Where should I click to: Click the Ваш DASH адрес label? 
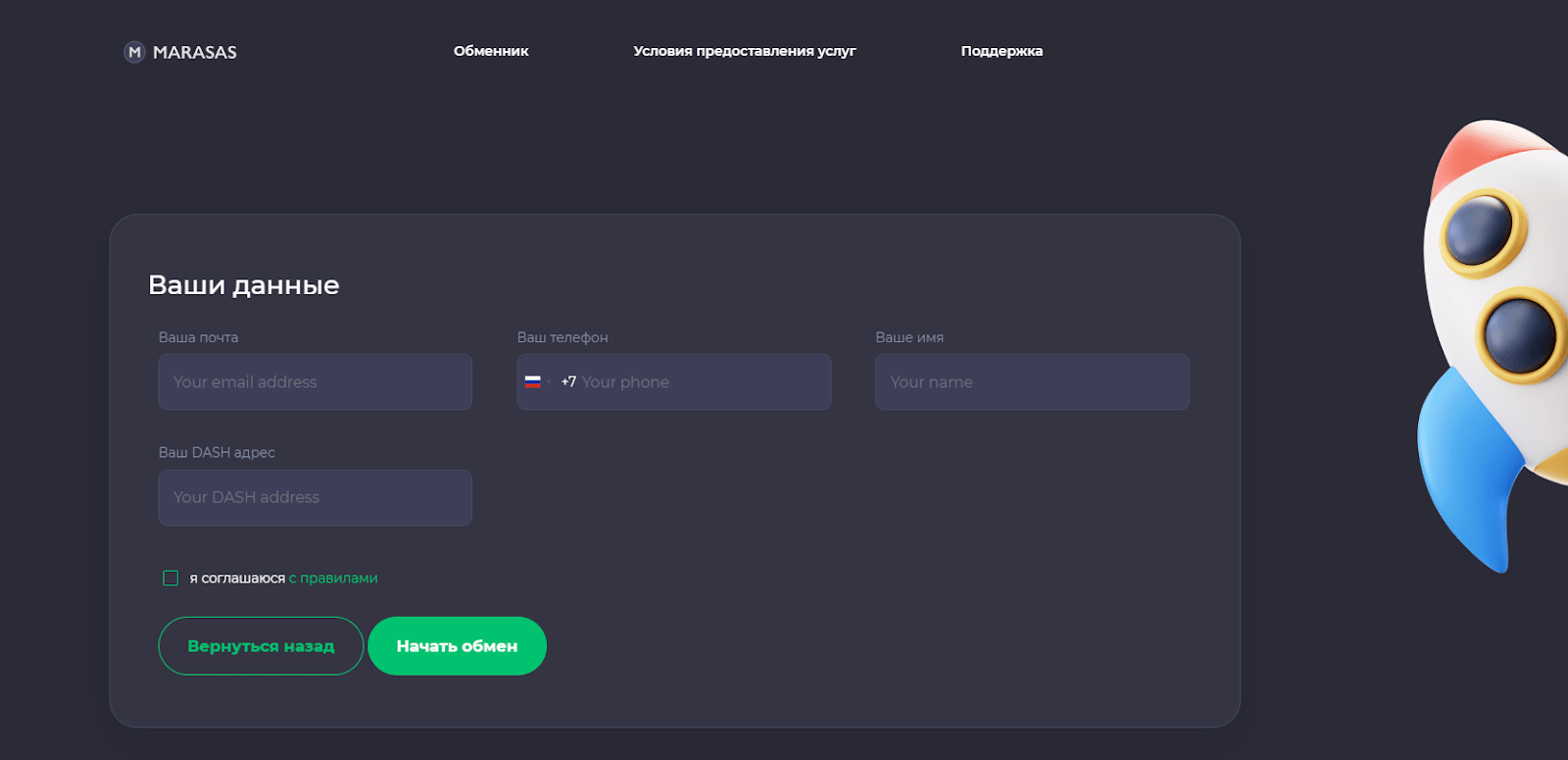coord(217,452)
